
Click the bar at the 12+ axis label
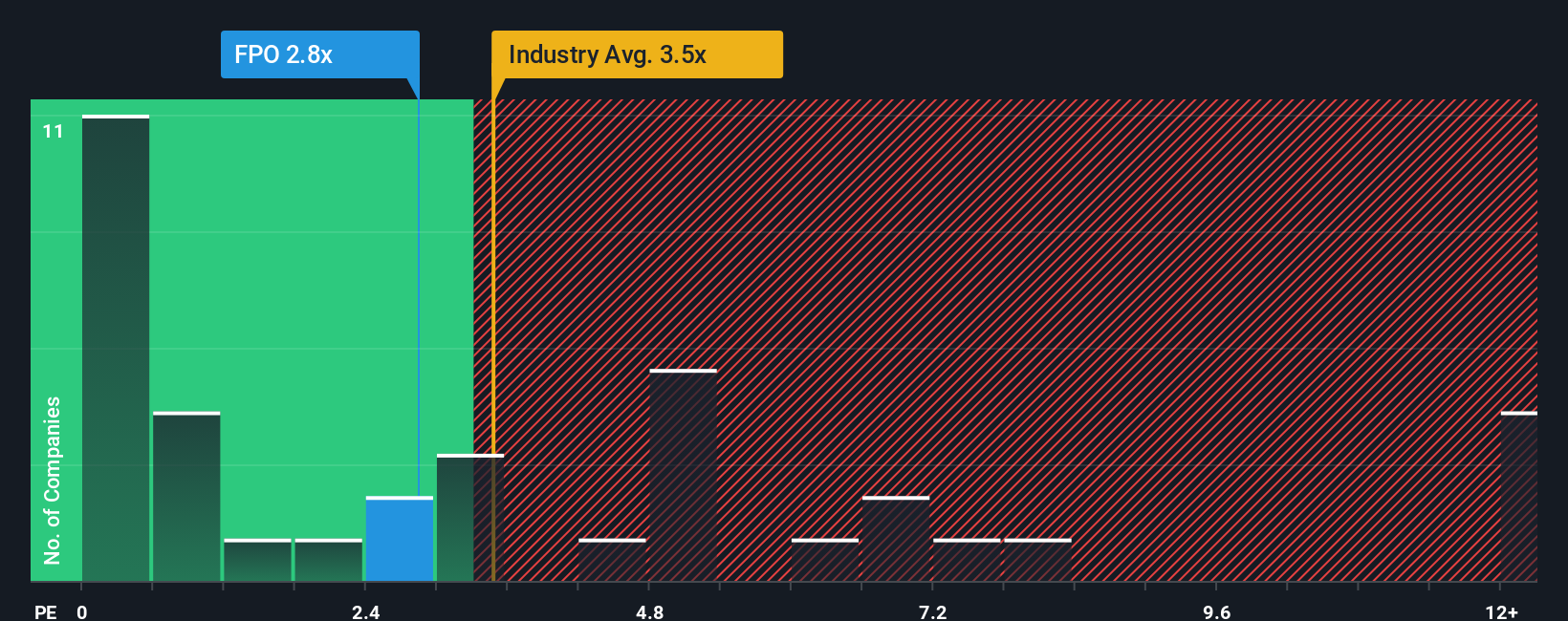[x=1518, y=497]
